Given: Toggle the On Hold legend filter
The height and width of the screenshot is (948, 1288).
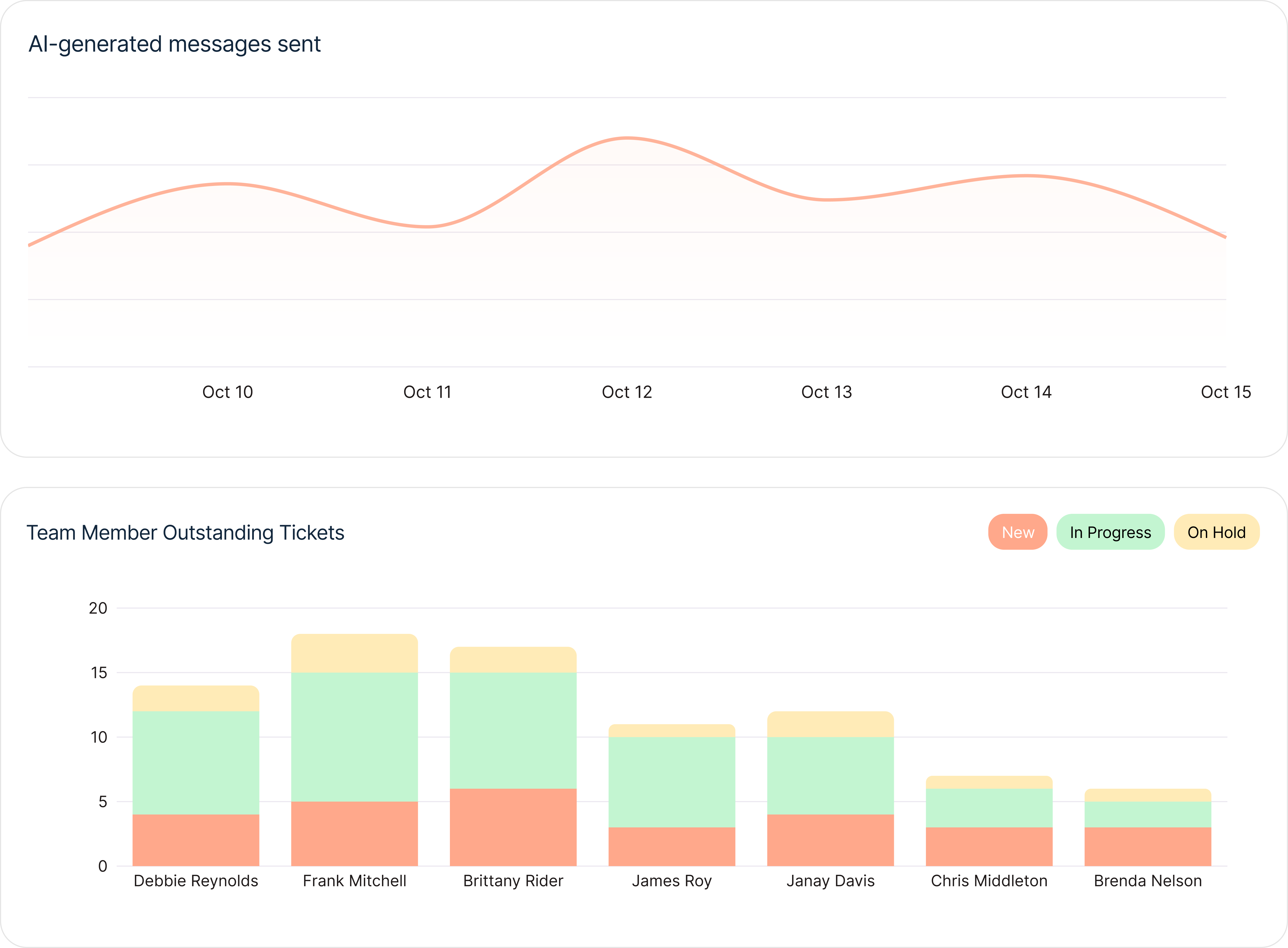Looking at the screenshot, I should (1216, 532).
